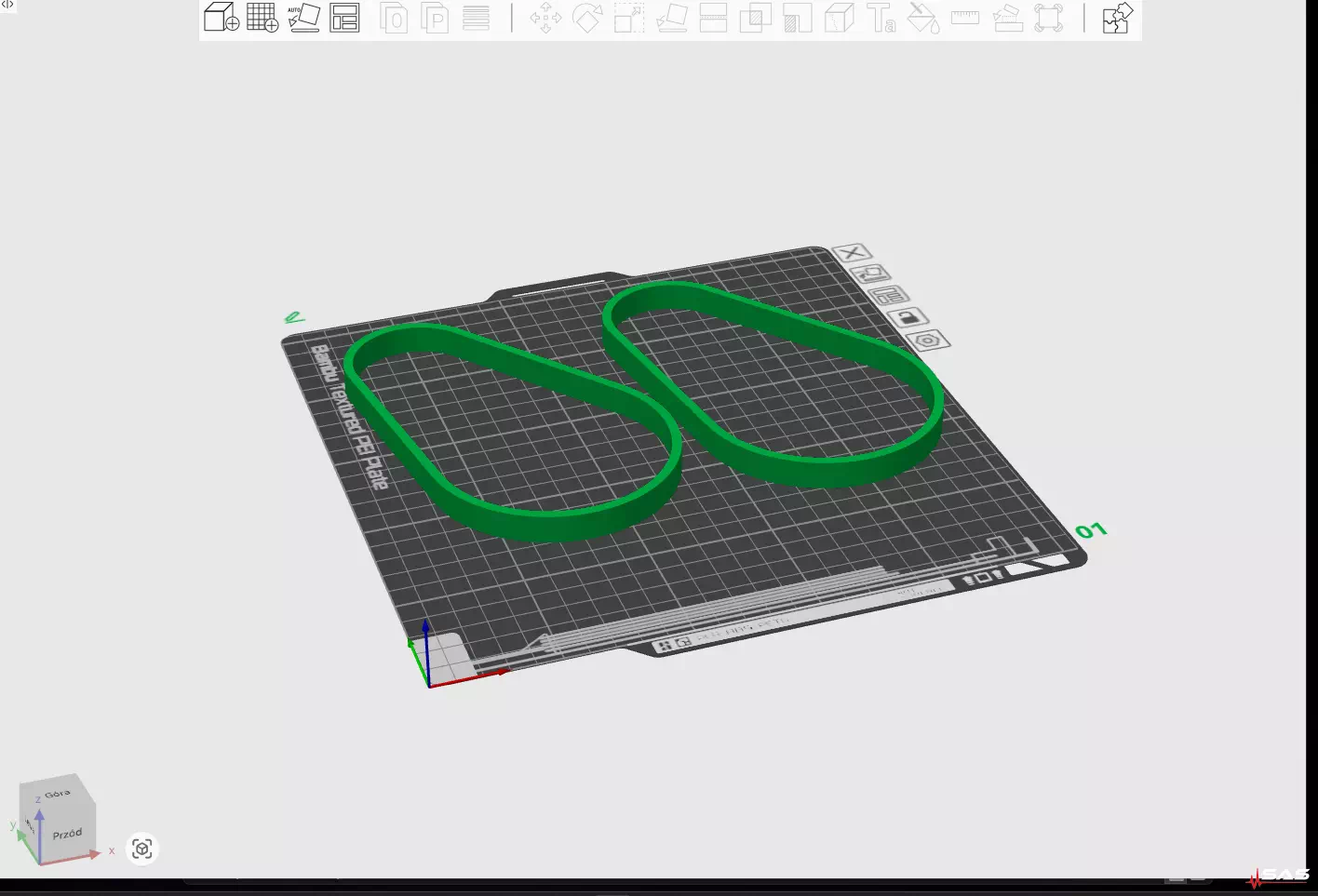
Task: Click the fit-view icon beside view cube
Action: [142, 849]
